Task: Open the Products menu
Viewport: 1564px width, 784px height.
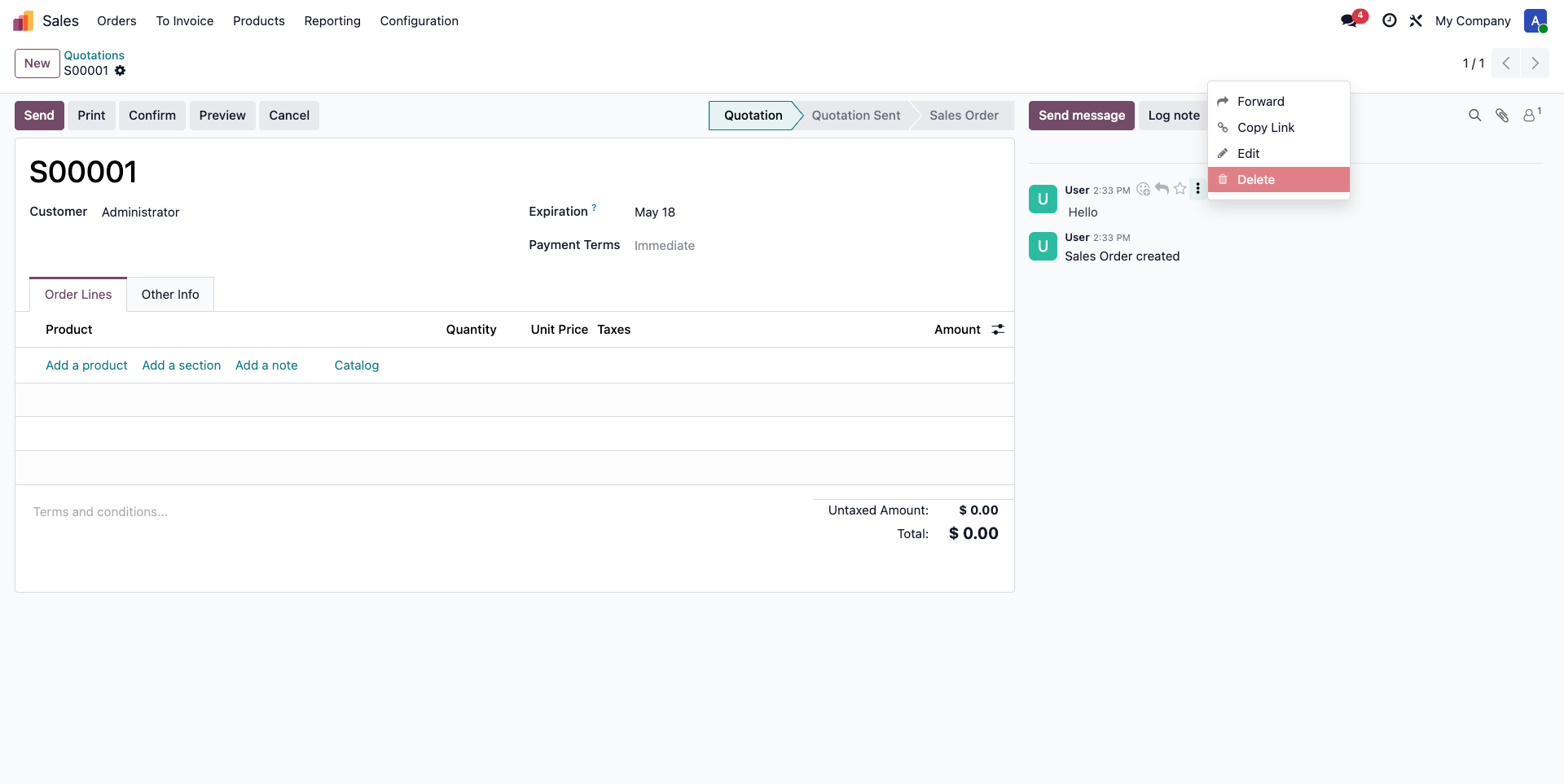Action: 259,21
